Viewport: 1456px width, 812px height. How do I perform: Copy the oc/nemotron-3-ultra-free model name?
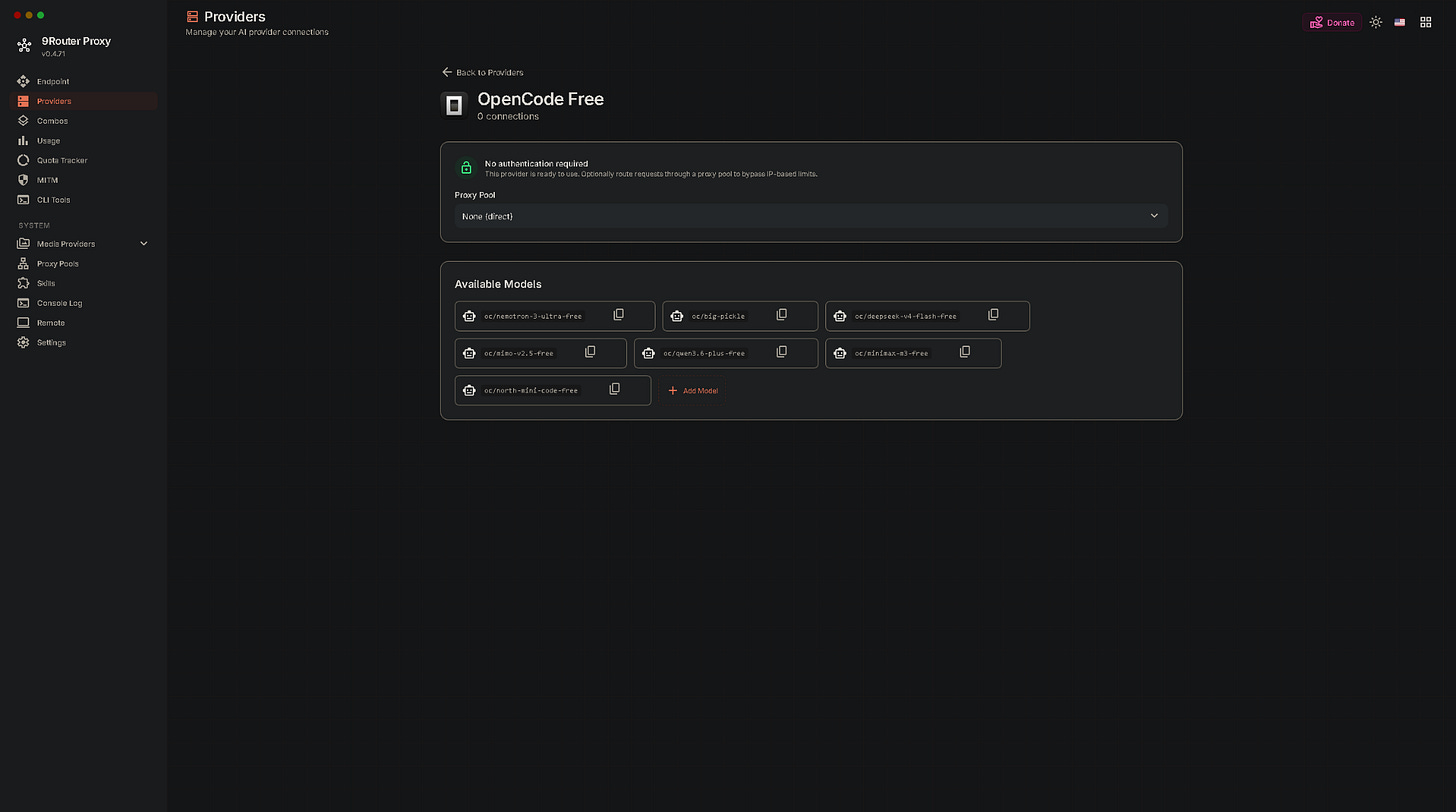(618, 315)
